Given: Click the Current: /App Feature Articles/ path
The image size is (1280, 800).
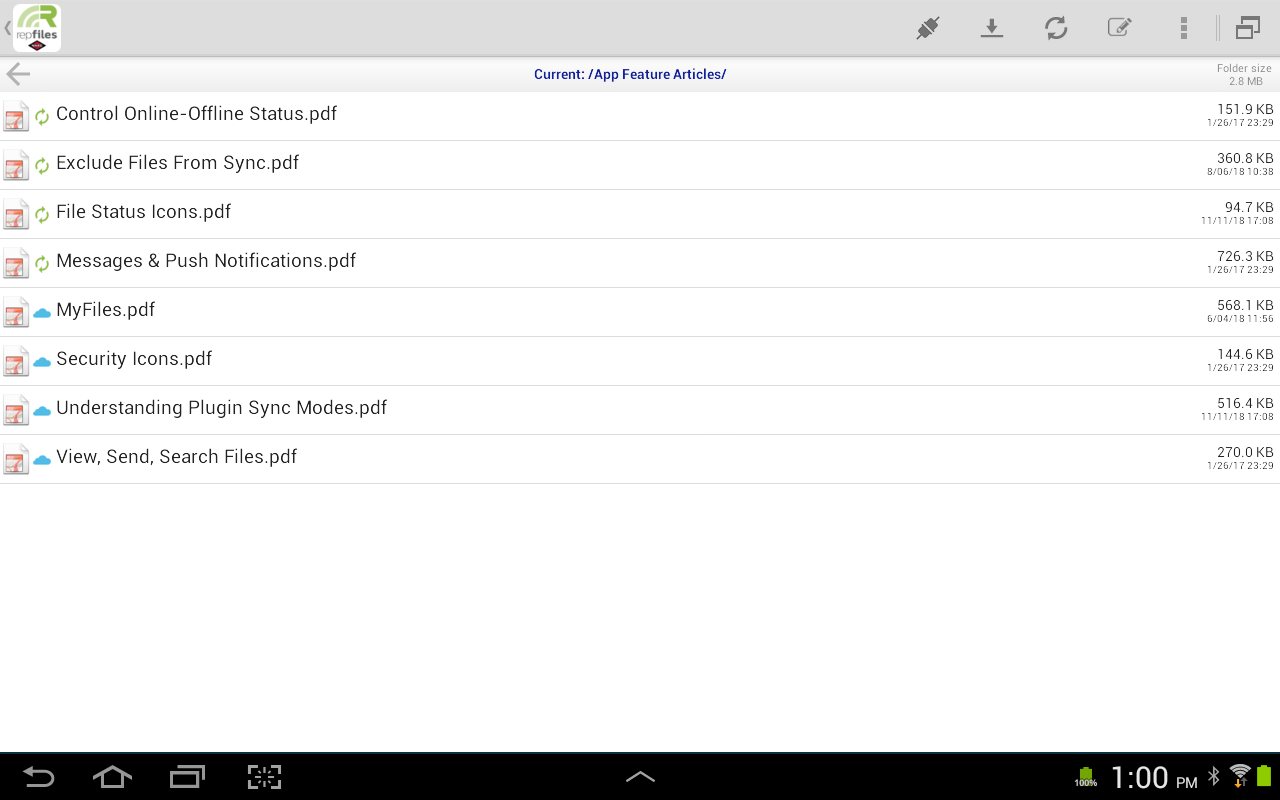Looking at the screenshot, I should (x=630, y=74).
